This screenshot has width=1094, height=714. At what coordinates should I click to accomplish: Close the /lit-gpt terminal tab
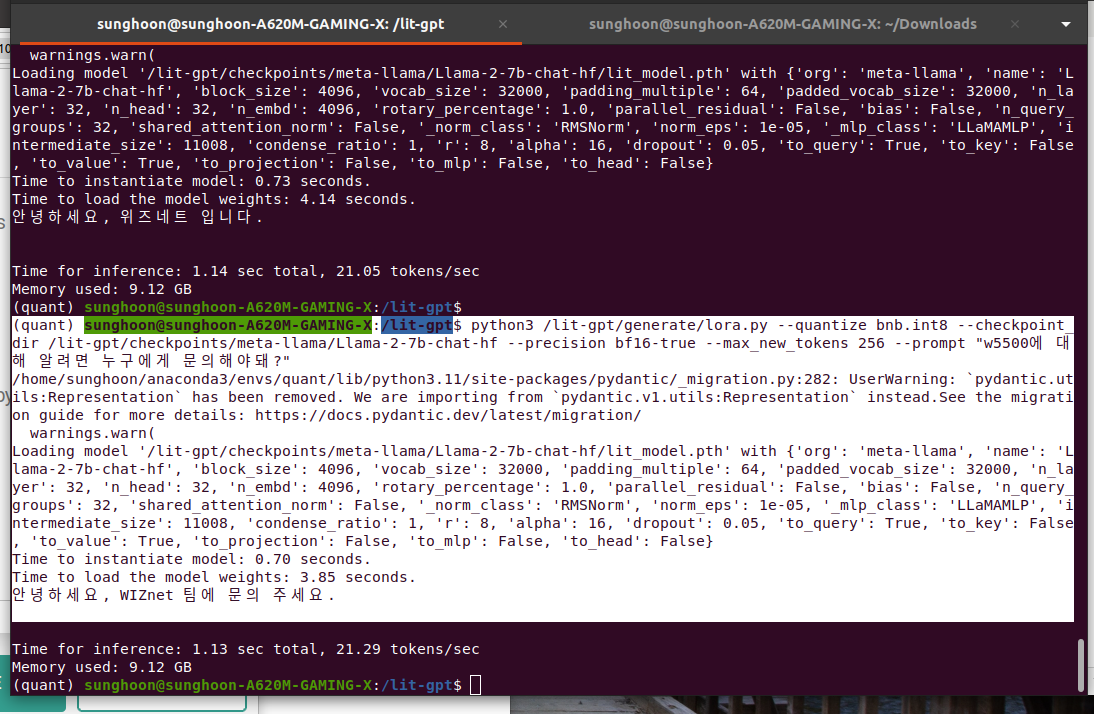pos(503,24)
